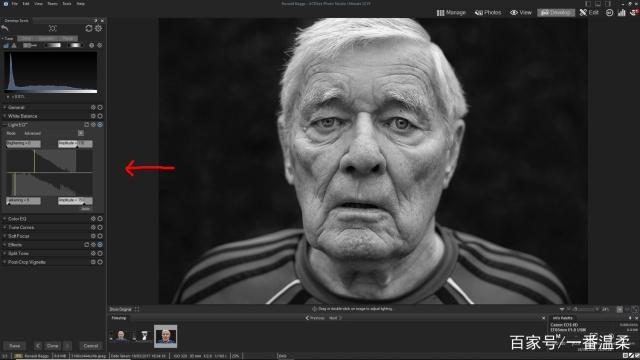Image resolution: width=640 pixels, height=360 pixels.
Task: Open the 365 icon in the mode bar
Action: point(609,13)
